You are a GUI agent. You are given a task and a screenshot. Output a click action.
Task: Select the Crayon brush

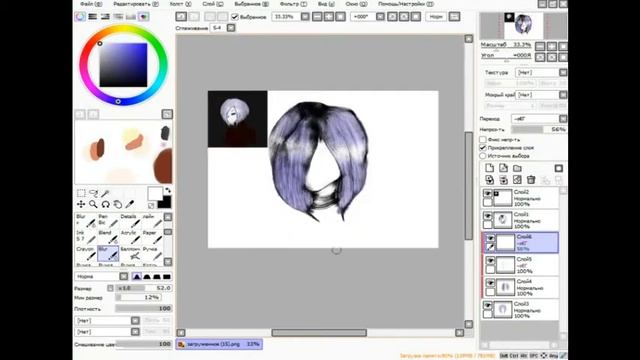85,253
